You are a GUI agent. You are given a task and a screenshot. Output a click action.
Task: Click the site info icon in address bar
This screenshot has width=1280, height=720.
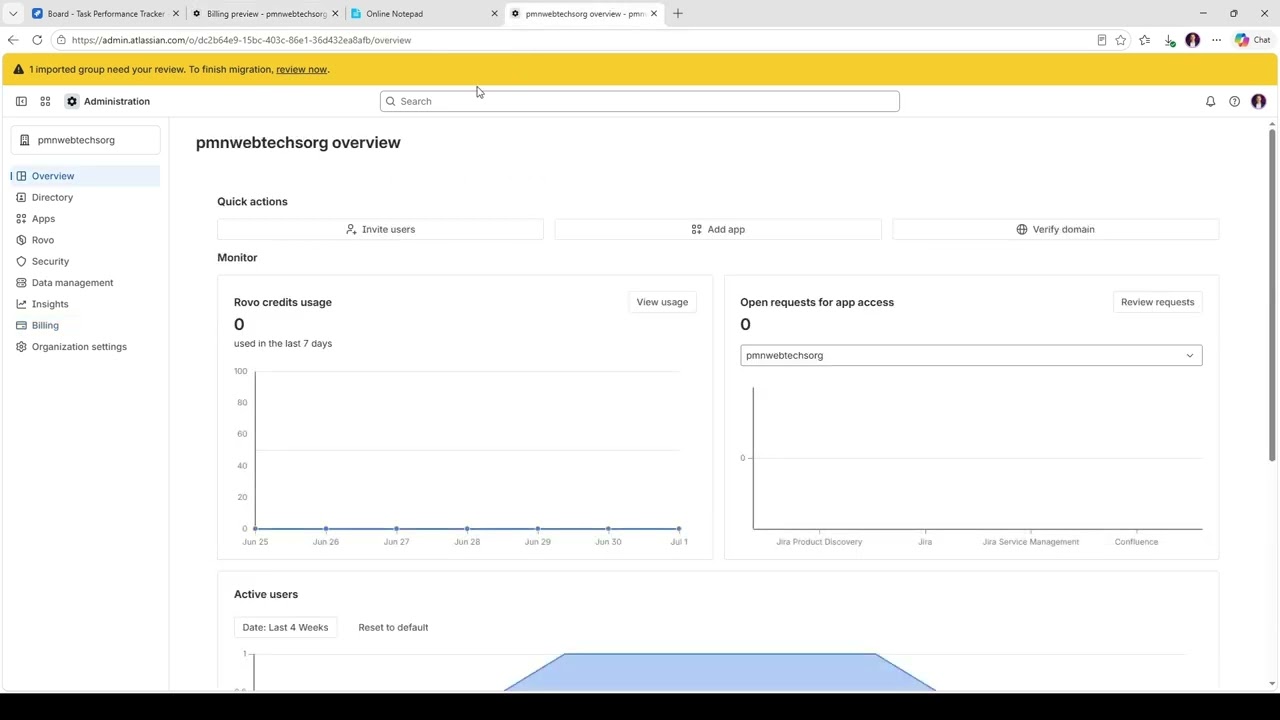tap(61, 40)
